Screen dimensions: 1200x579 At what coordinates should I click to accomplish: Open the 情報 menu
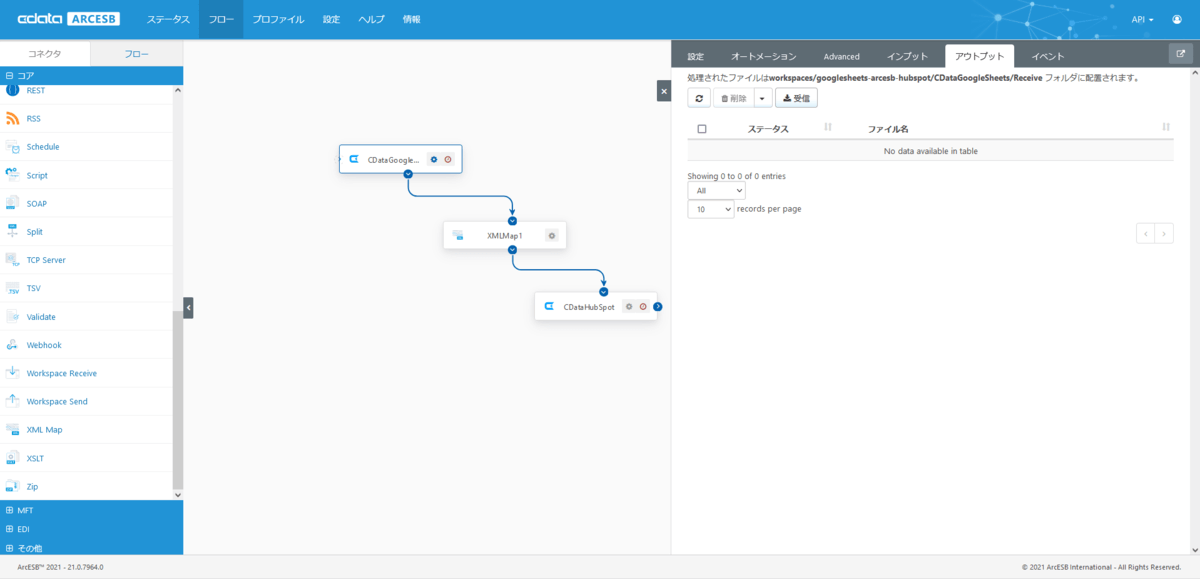click(411, 19)
